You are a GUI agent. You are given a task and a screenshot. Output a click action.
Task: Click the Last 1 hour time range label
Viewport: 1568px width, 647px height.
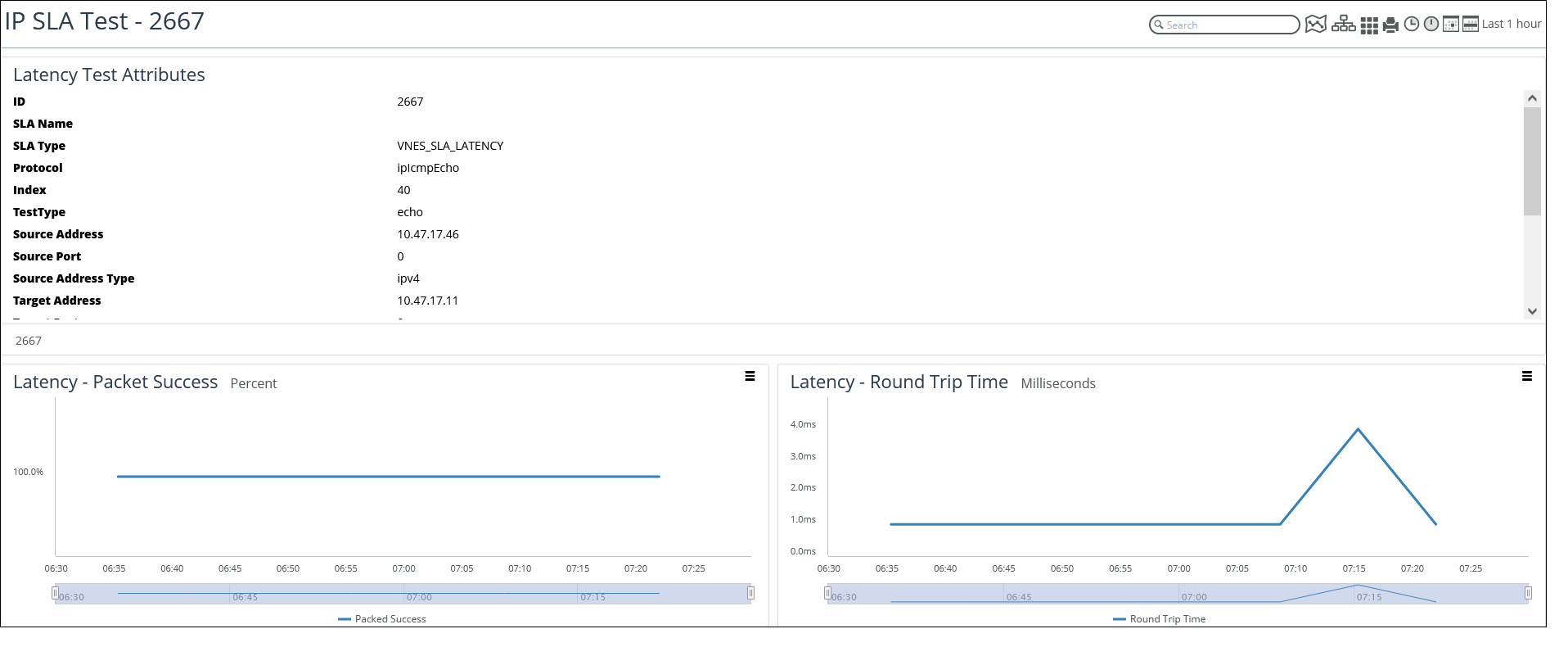1512,25
